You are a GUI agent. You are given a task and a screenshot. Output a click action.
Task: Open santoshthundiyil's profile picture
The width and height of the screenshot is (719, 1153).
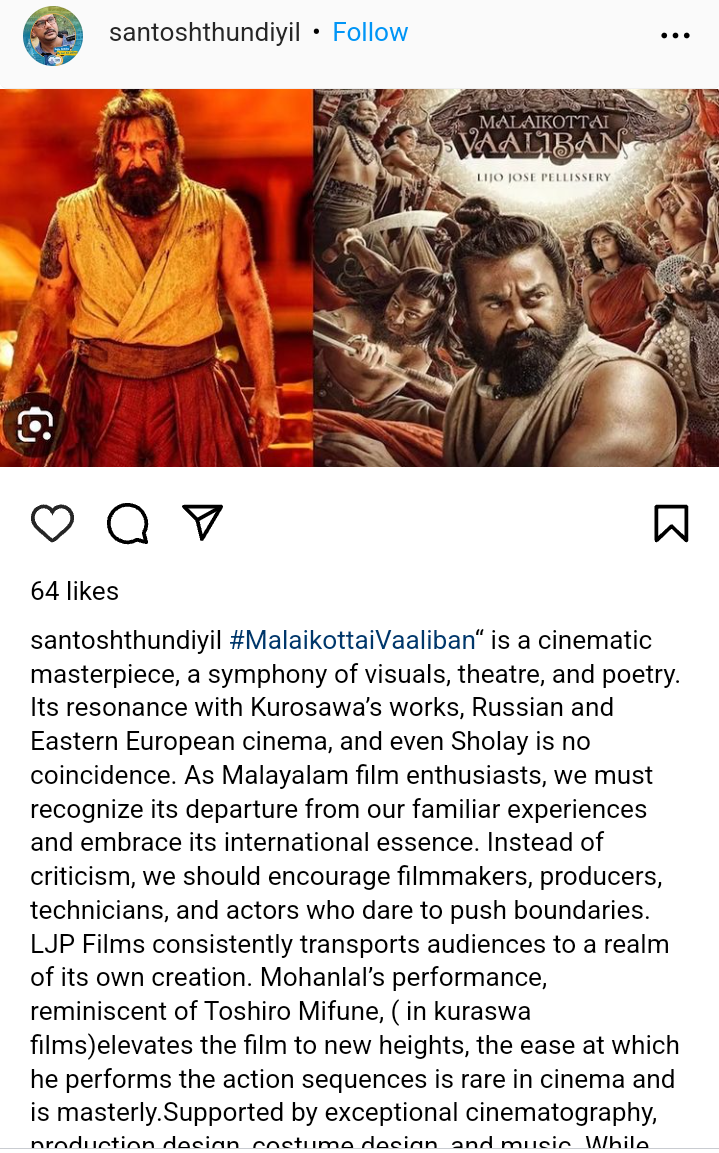[x=53, y=35]
